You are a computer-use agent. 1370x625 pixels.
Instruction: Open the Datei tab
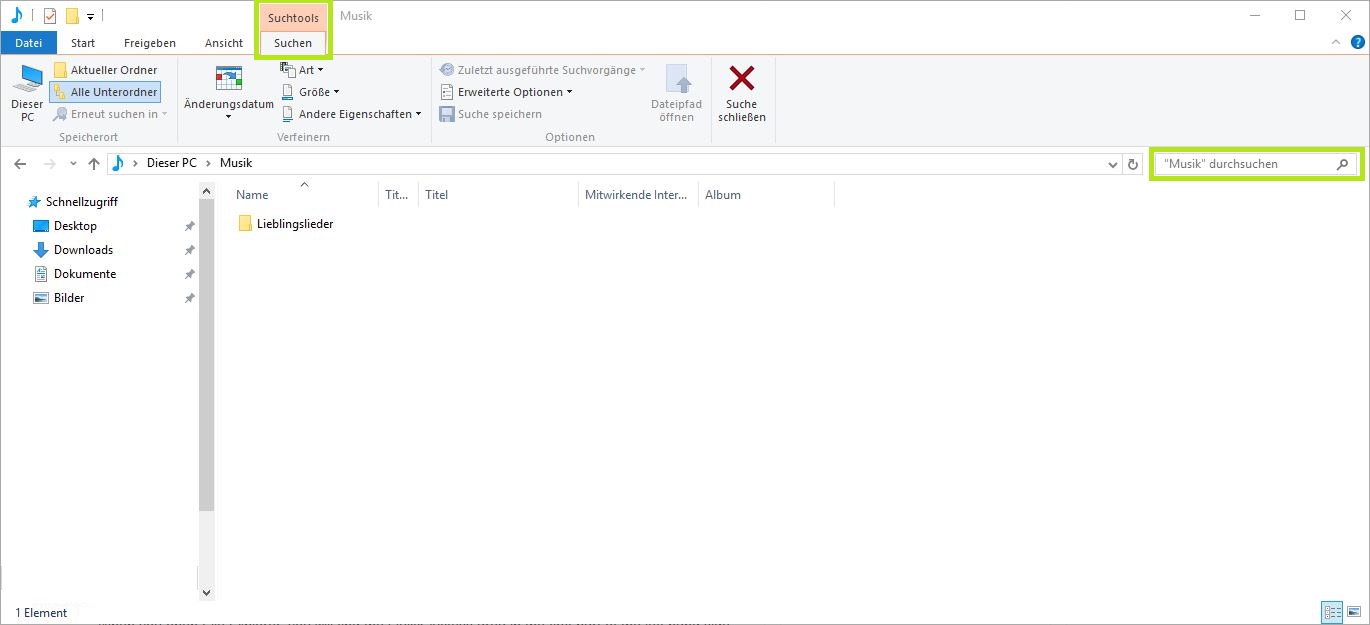[29, 43]
